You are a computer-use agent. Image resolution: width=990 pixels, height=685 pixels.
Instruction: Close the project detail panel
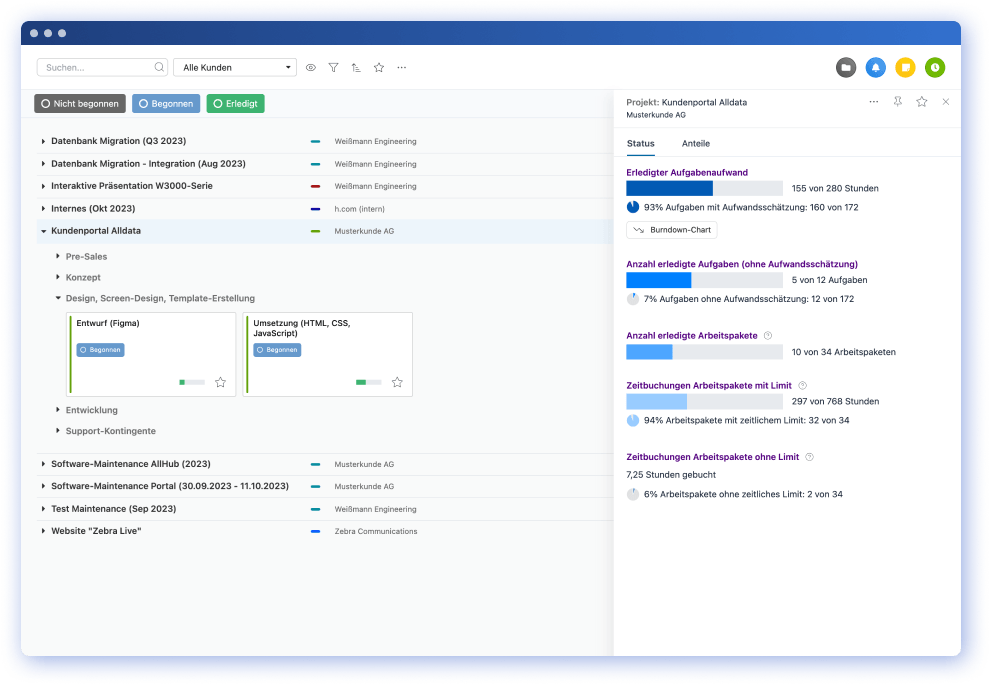[946, 102]
